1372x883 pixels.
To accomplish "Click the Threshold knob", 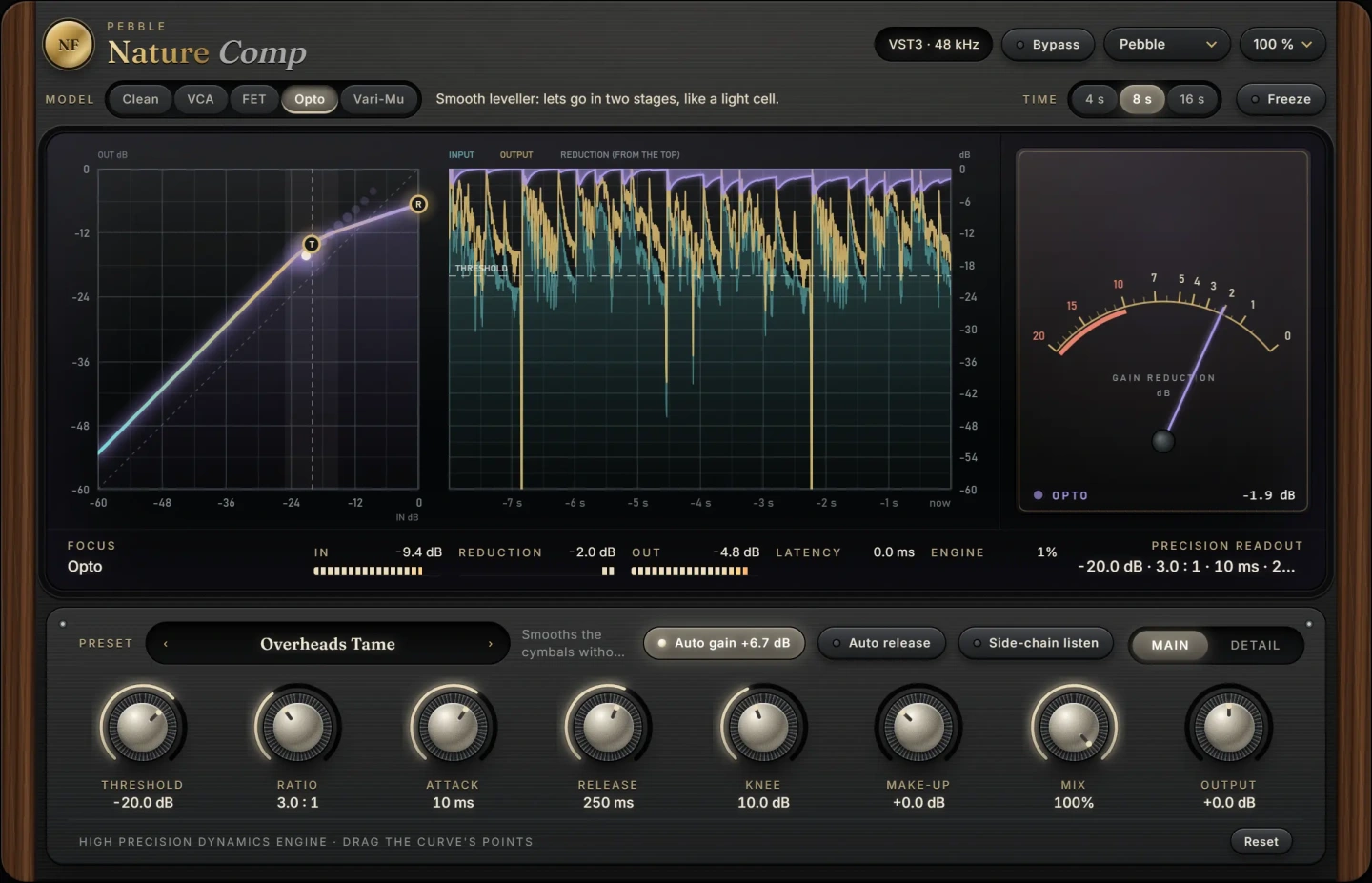I will [143, 728].
